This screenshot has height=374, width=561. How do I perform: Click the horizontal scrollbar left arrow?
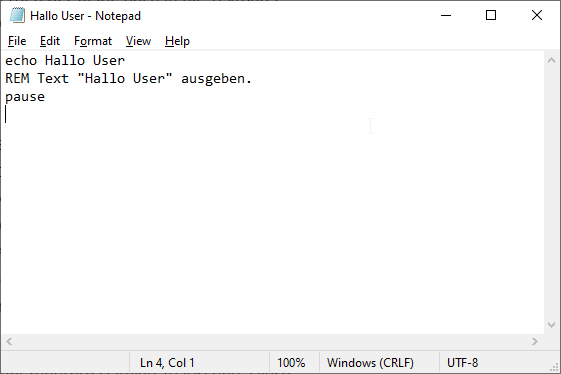pos(9,341)
